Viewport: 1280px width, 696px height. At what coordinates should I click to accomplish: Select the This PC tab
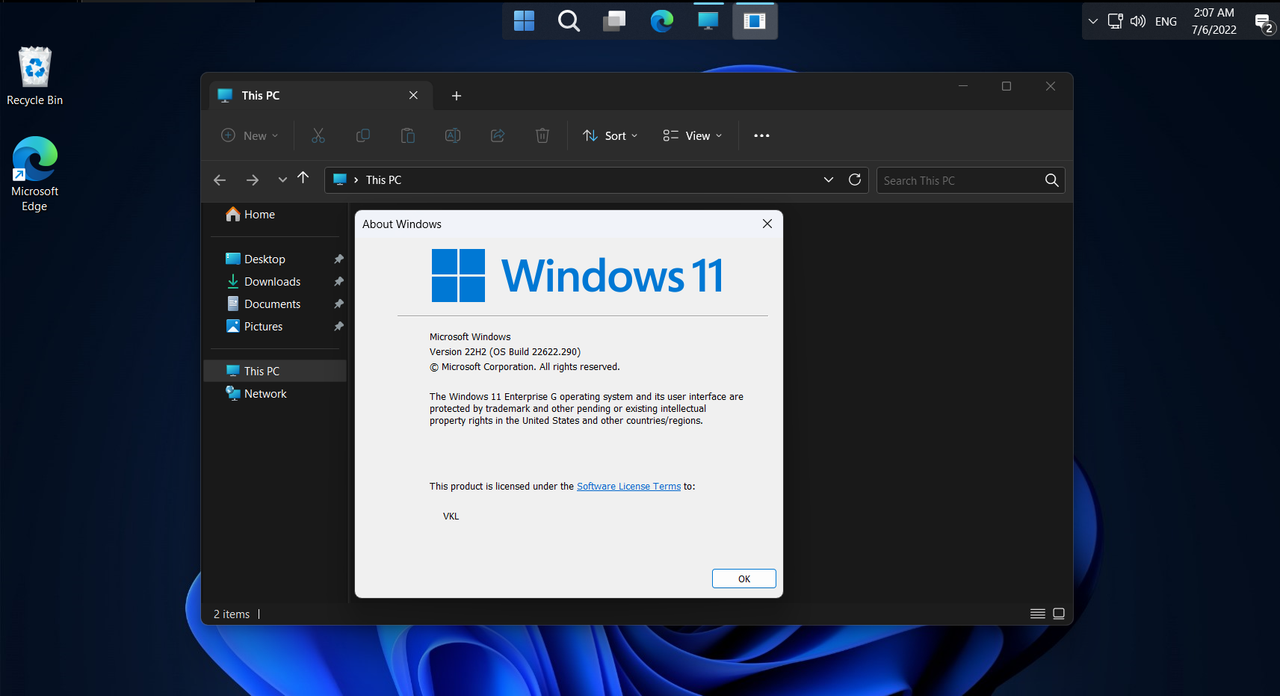[x=321, y=96]
